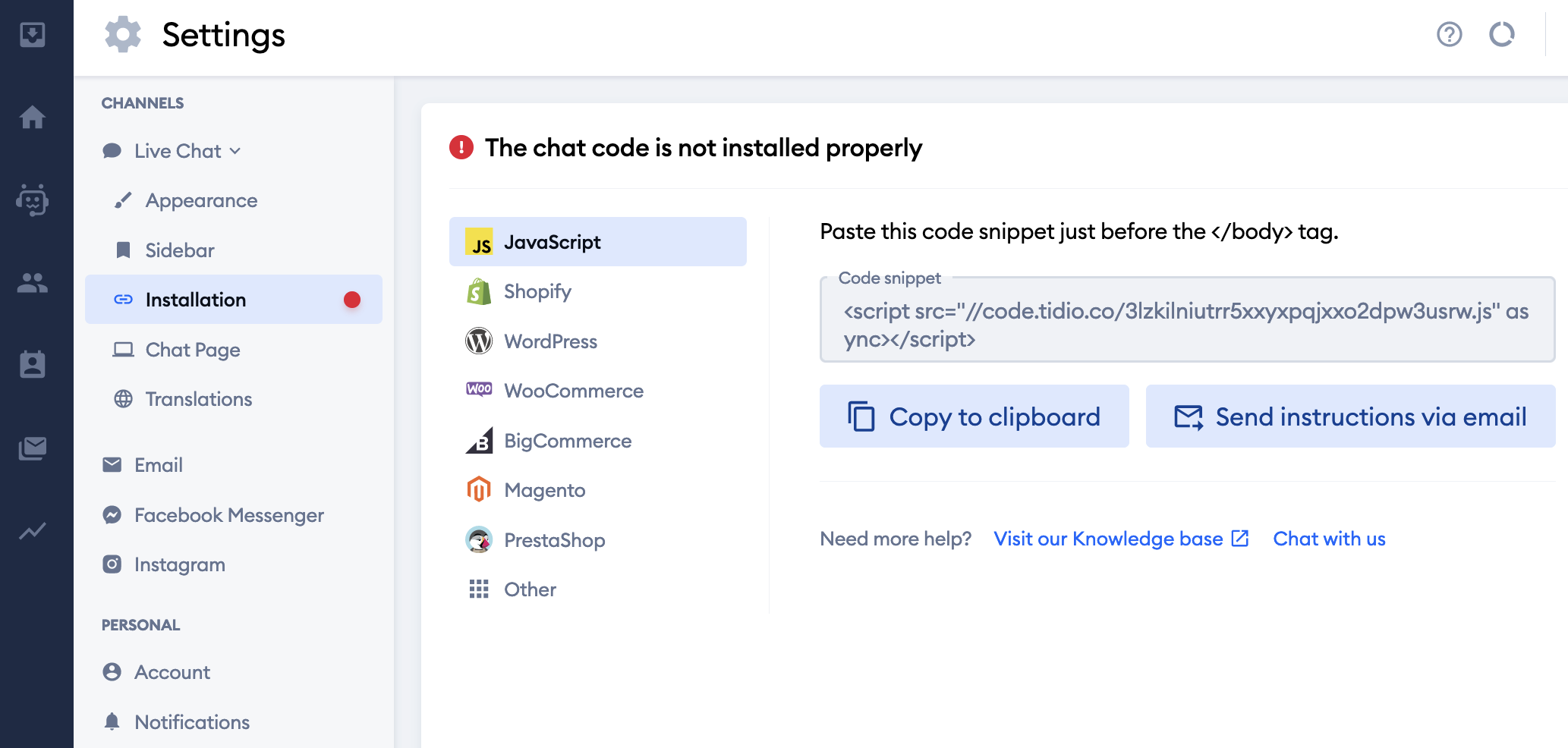The height and width of the screenshot is (748, 1568).
Task: Click the red error icon beside the heading
Action: tap(461, 147)
